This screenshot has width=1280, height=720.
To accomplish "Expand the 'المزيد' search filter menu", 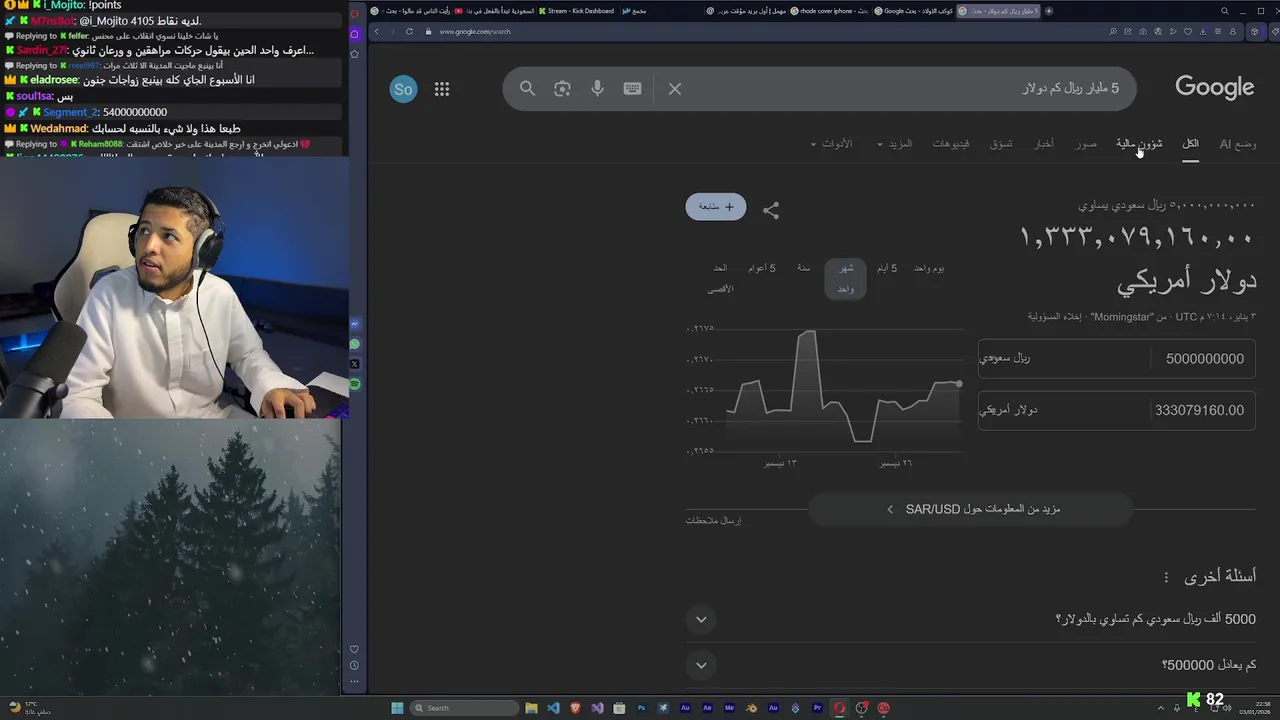I will coord(895,144).
